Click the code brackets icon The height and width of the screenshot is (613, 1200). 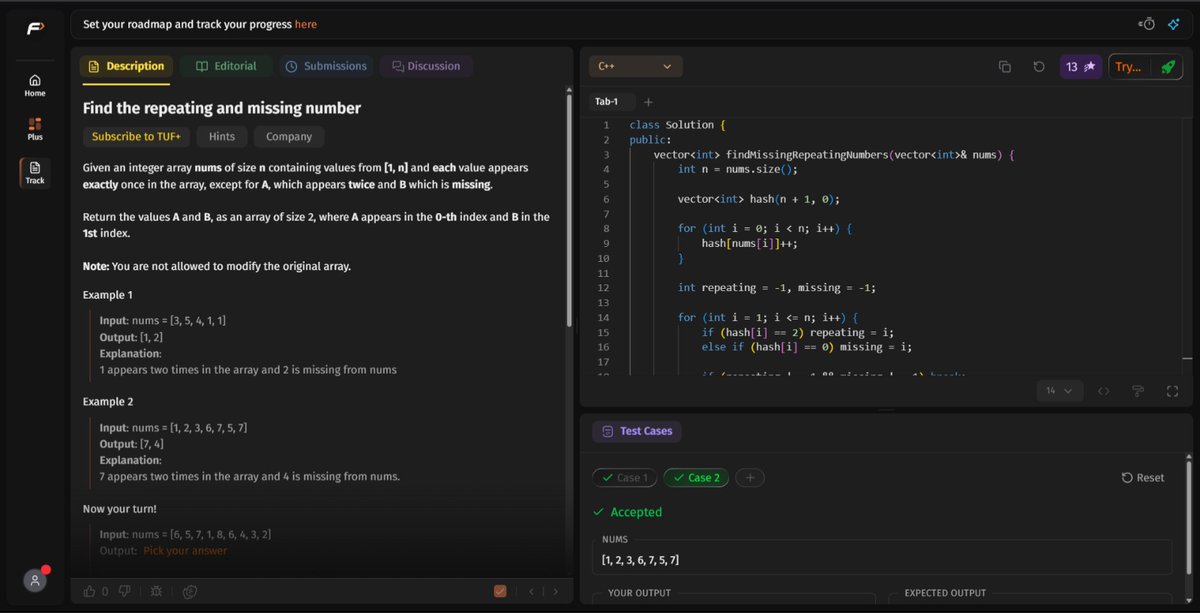[x=1104, y=391]
